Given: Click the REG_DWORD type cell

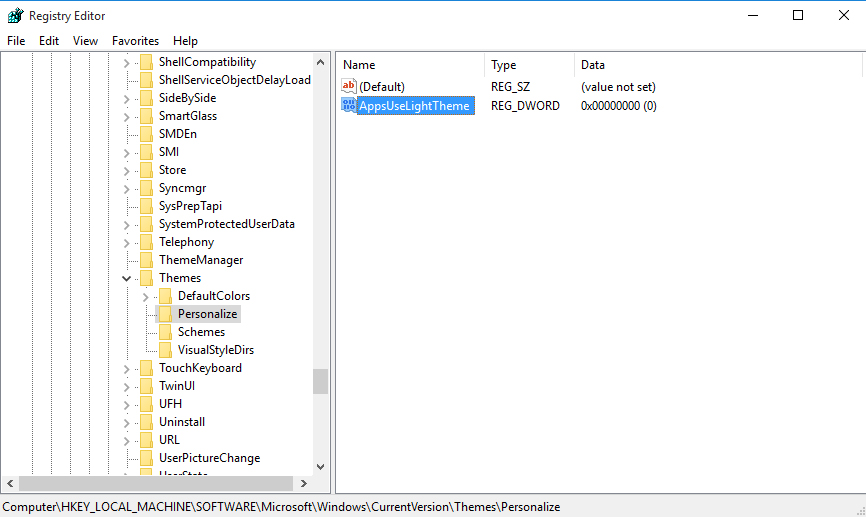Looking at the screenshot, I should (525, 105).
